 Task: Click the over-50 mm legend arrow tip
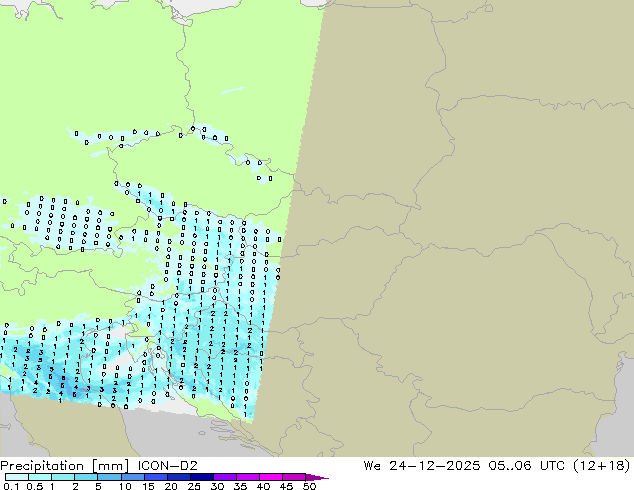click(317, 477)
